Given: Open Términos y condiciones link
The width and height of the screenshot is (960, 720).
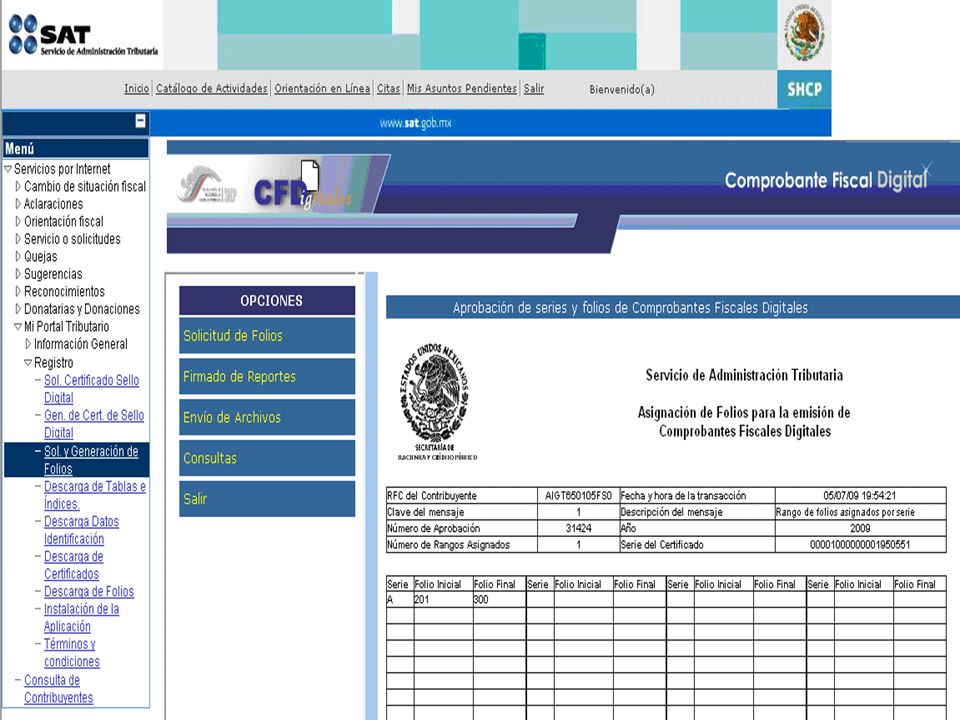Looking at the screenshot, I should (72, 653).
